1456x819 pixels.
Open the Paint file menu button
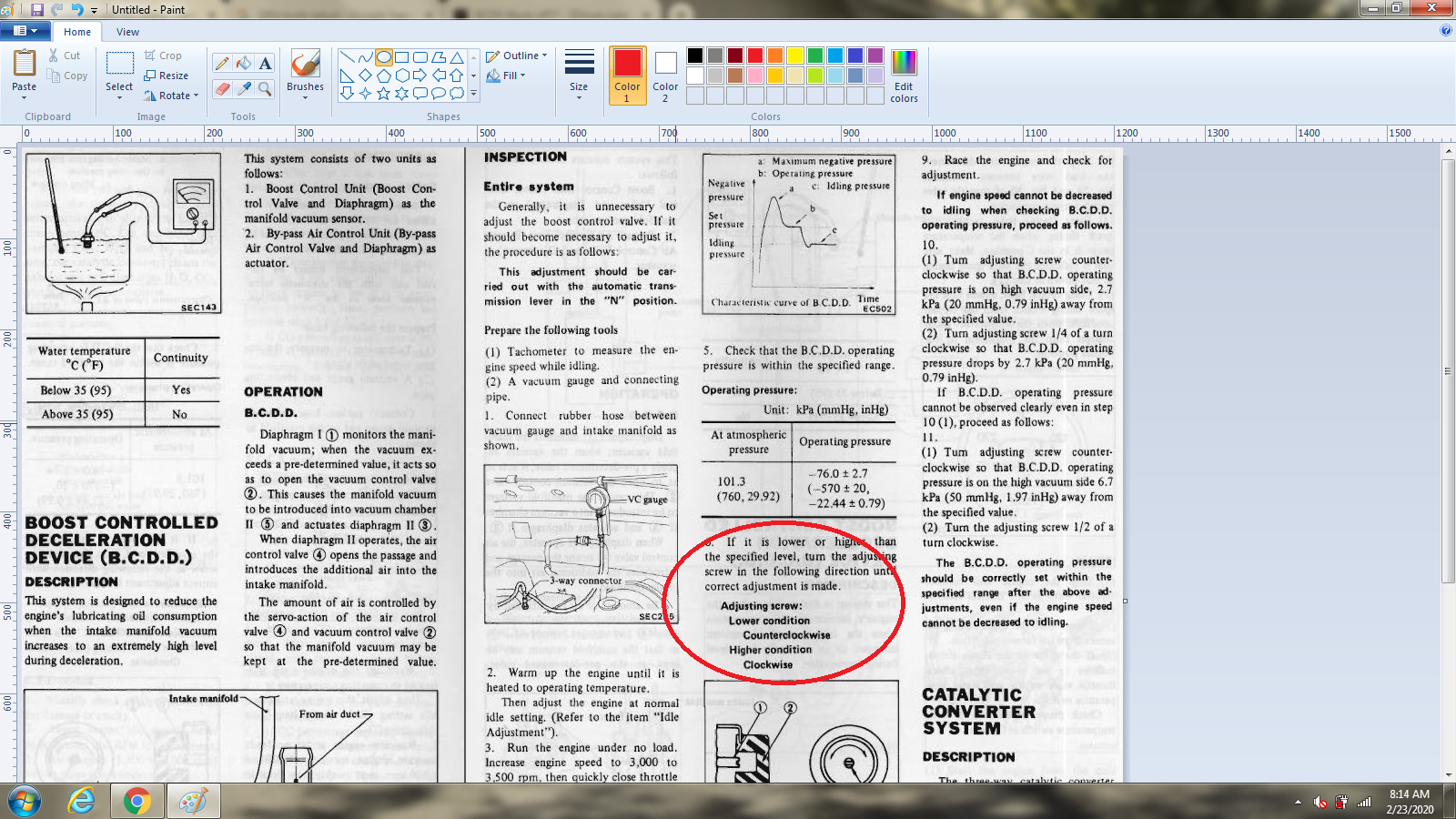point(25,31)
